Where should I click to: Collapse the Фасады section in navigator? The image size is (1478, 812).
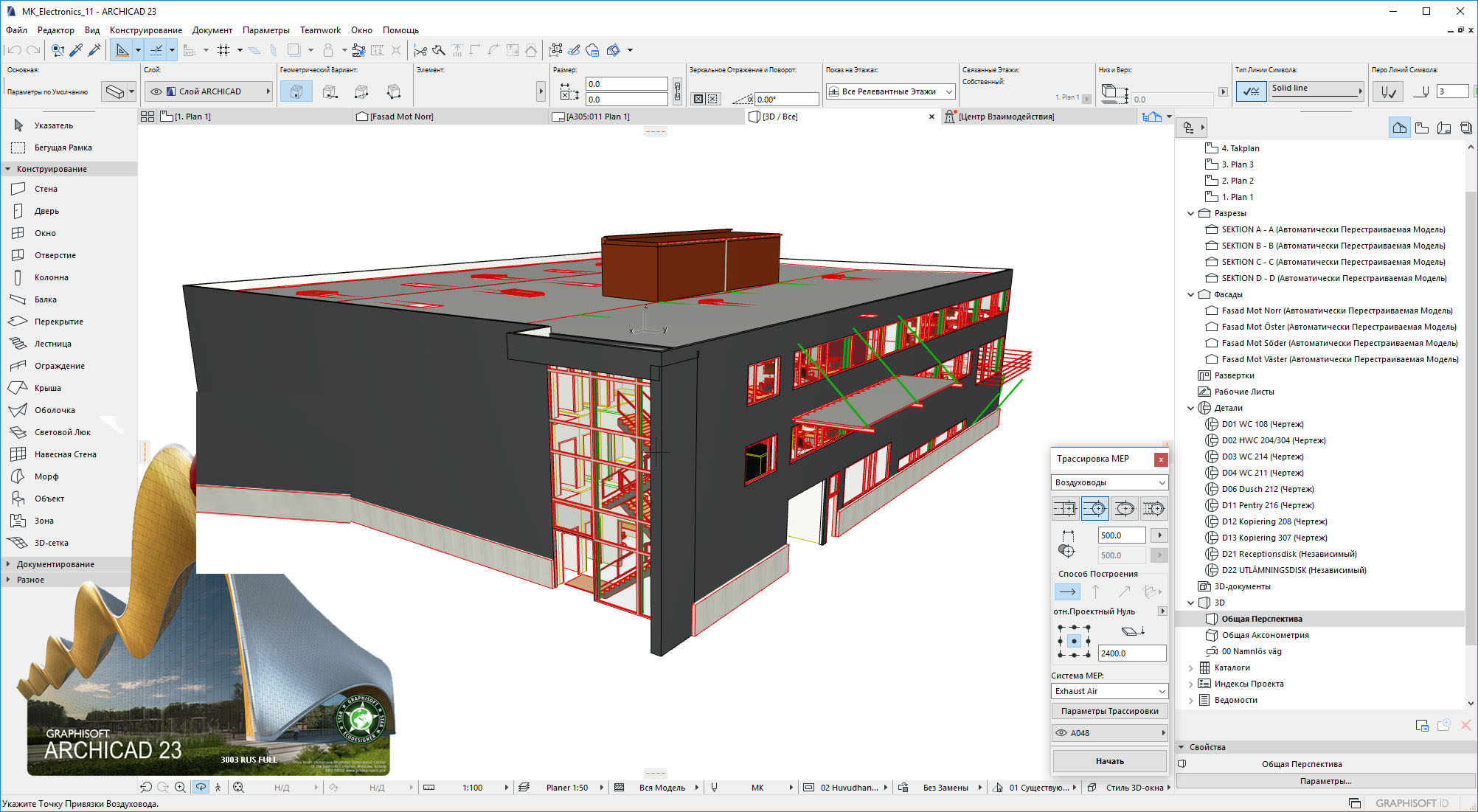click(x=1190, y=294)
